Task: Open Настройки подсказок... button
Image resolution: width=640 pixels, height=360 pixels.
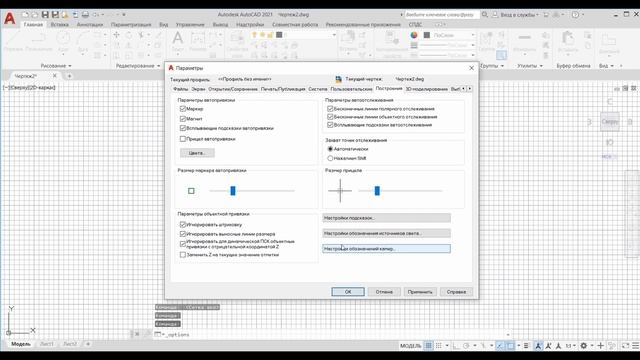Action: click(x=387, y=218)
